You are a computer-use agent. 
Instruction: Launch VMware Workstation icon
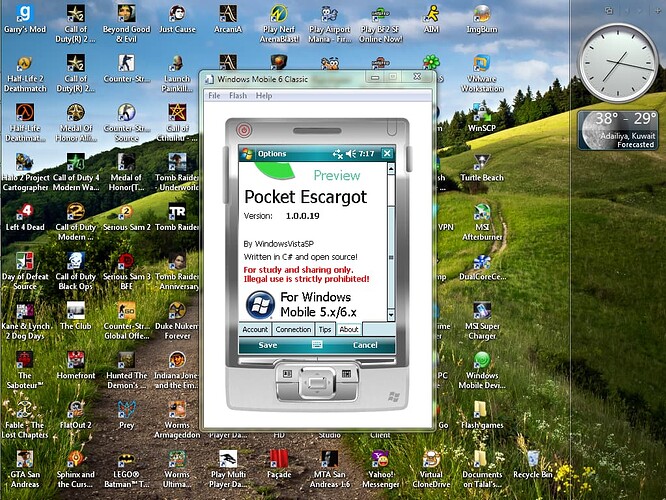(482, 73)
